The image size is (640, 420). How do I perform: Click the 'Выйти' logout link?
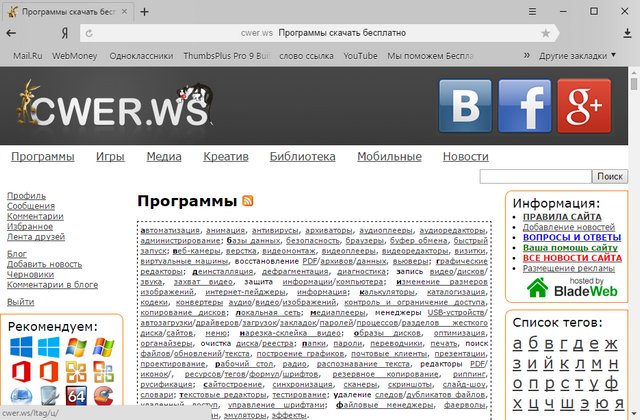(20, 301)
